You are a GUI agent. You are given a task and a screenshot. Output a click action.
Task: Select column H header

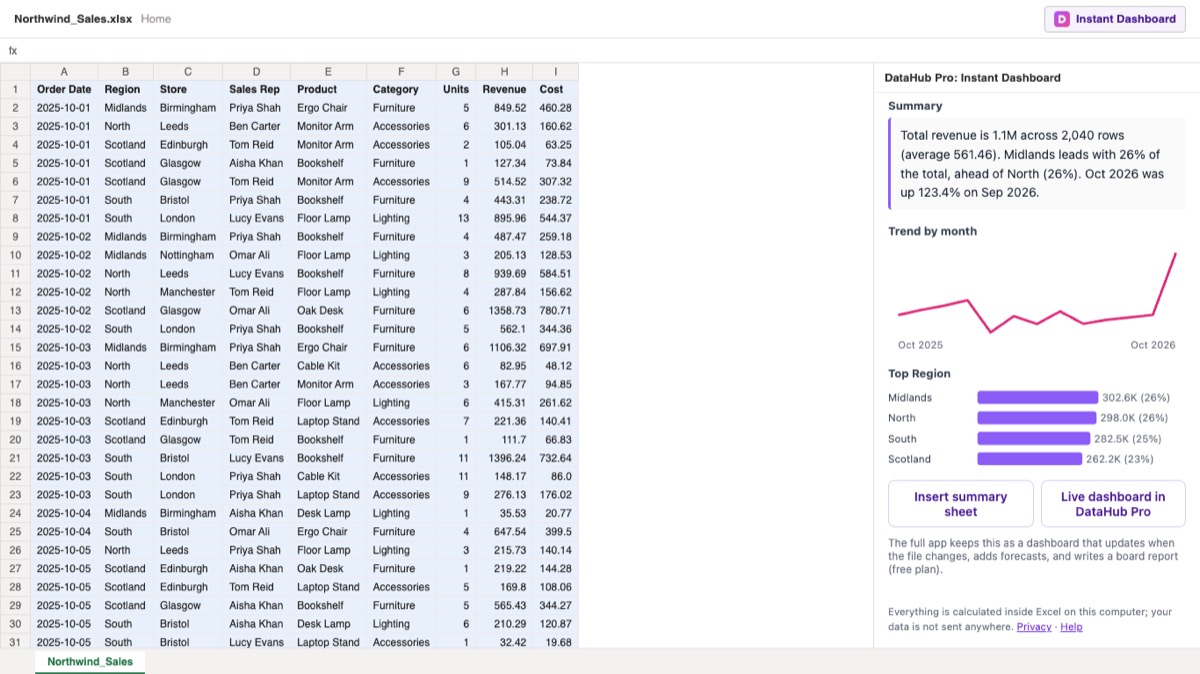(x=504, y=71)
